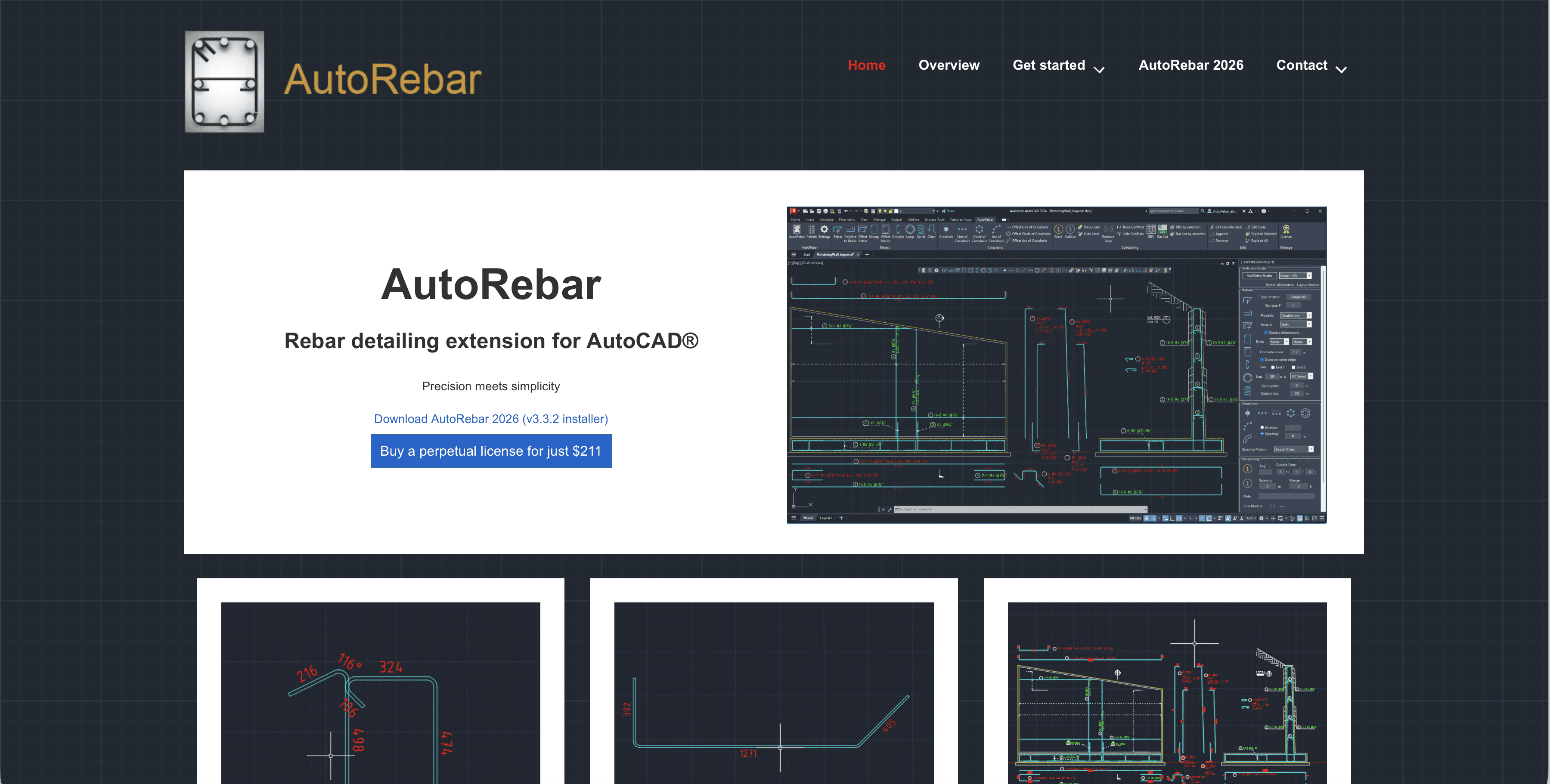The height and width of the screenshot is (784, 1550).
Task: Open the Overview page from navigation
Action: click(x=949, y=65)
